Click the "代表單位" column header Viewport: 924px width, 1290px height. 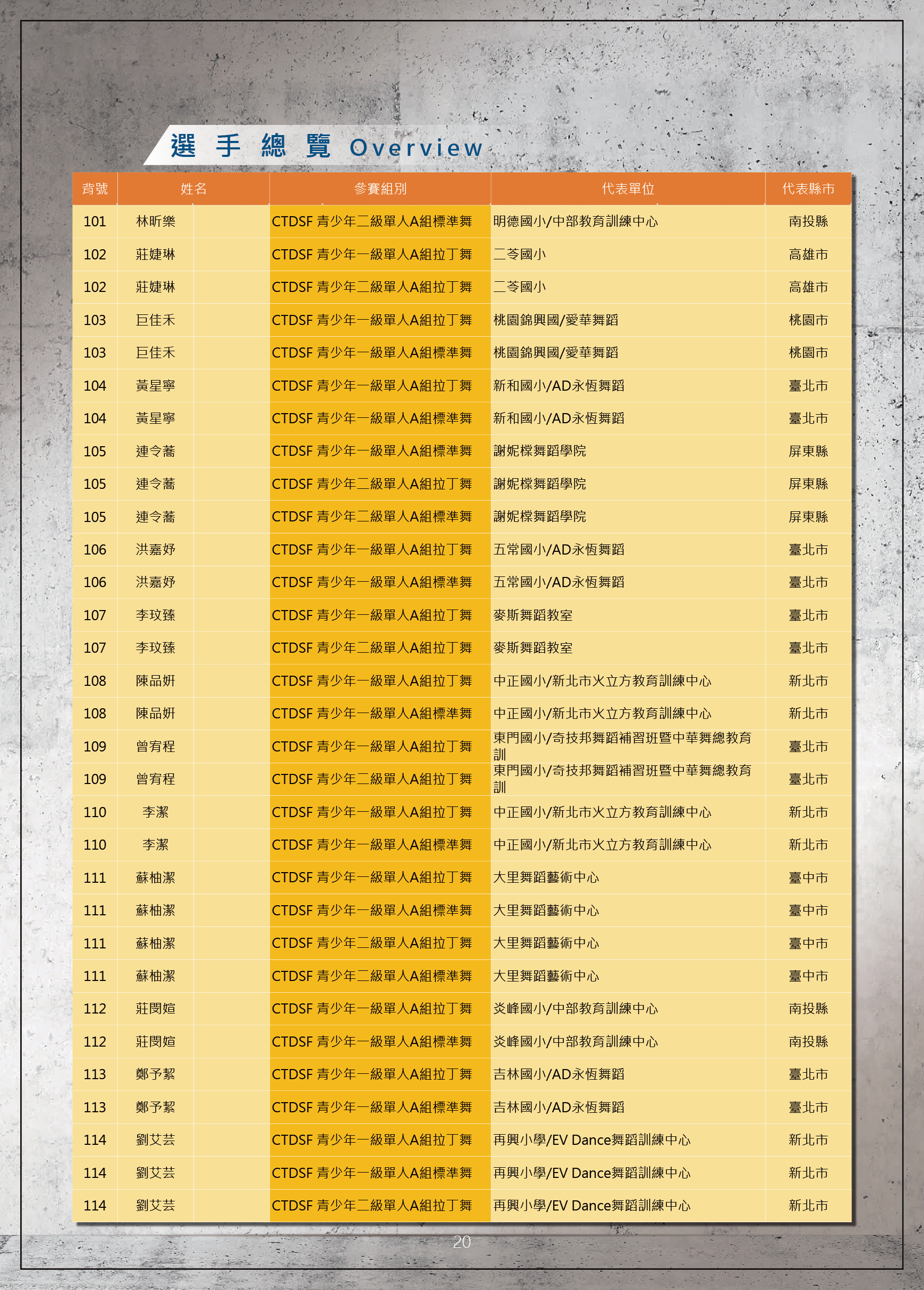[x=628, y=189]
